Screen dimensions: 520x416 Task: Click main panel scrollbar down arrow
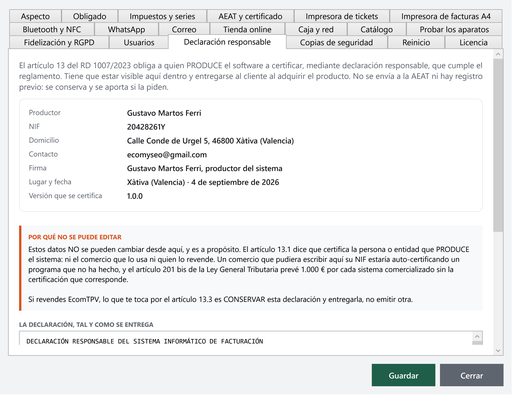pos(498,350)
